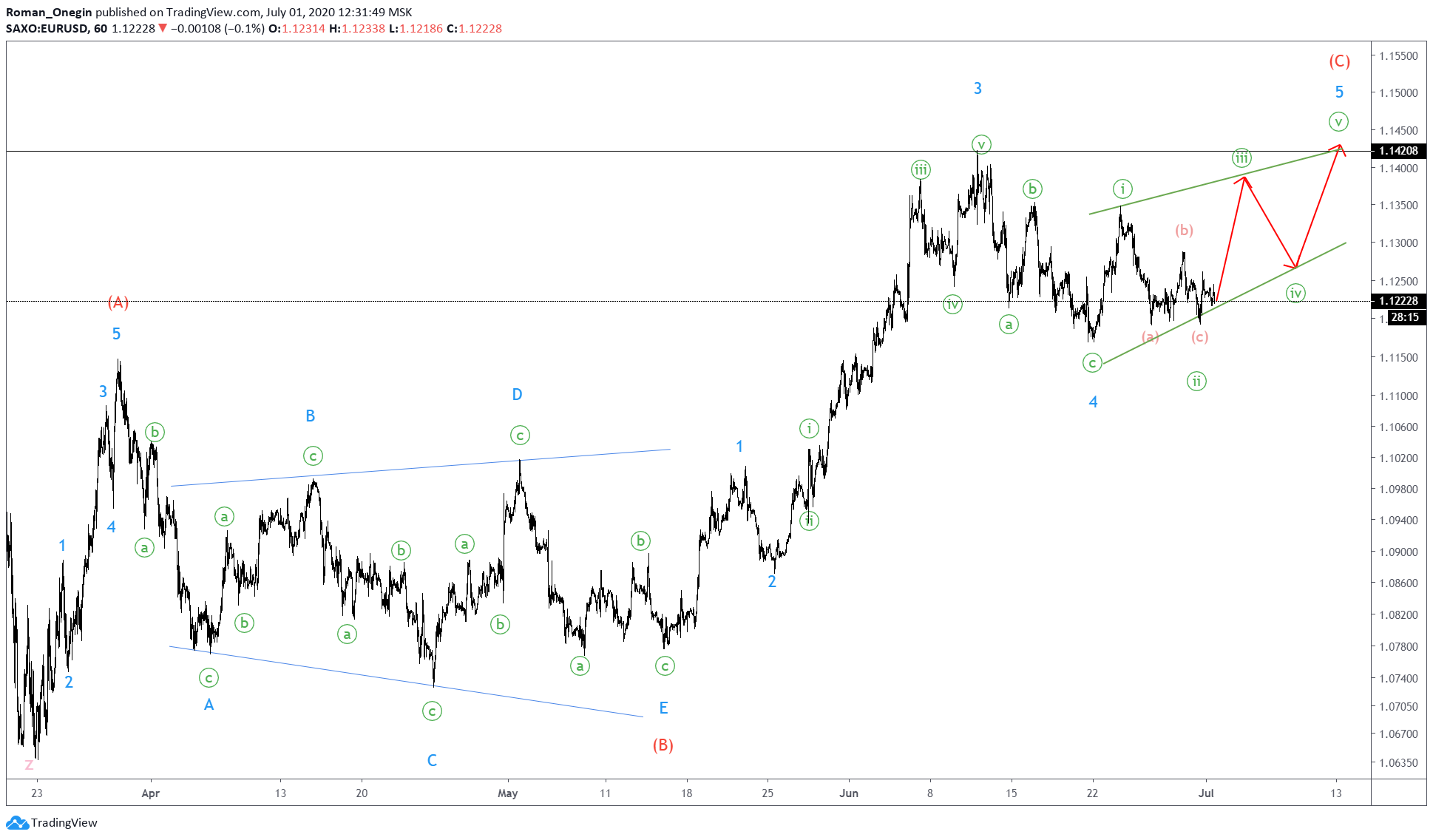Viewport: 1433px width, 840px height.
Task: Click the red (A) wave label
Action: [x=118, y=302]
